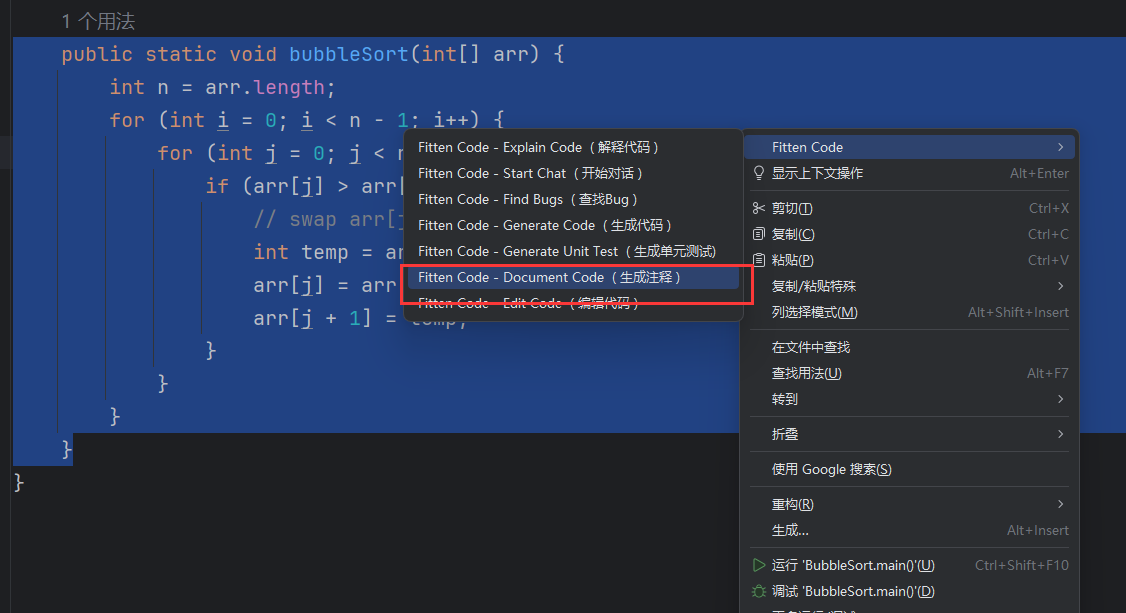This screenshot has width=1126, height=613.
Task: Choose Fitten Code - Start Chat
Action: pyautogui.click(x=573, y=173)
